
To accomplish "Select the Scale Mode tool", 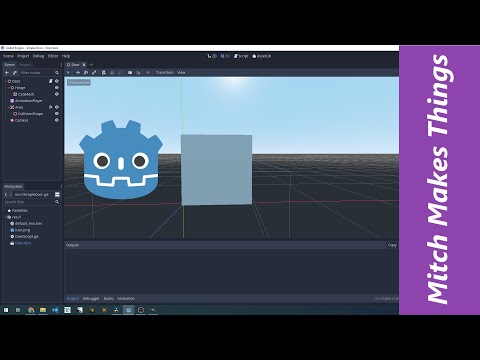I will point(94,73).
